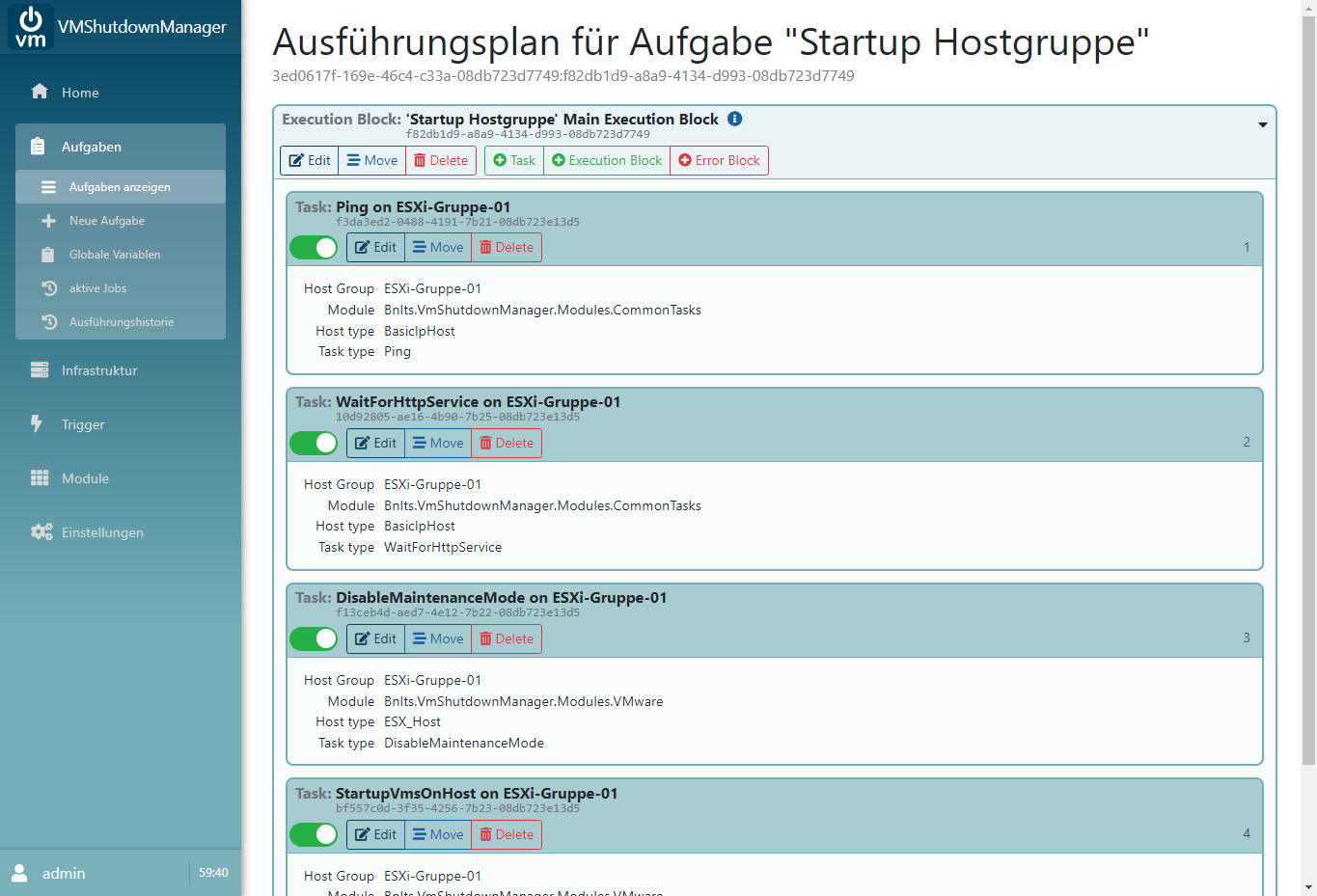Open the Trigger menu item
The height and width of the screenshot is (896, 1317).
121,424
